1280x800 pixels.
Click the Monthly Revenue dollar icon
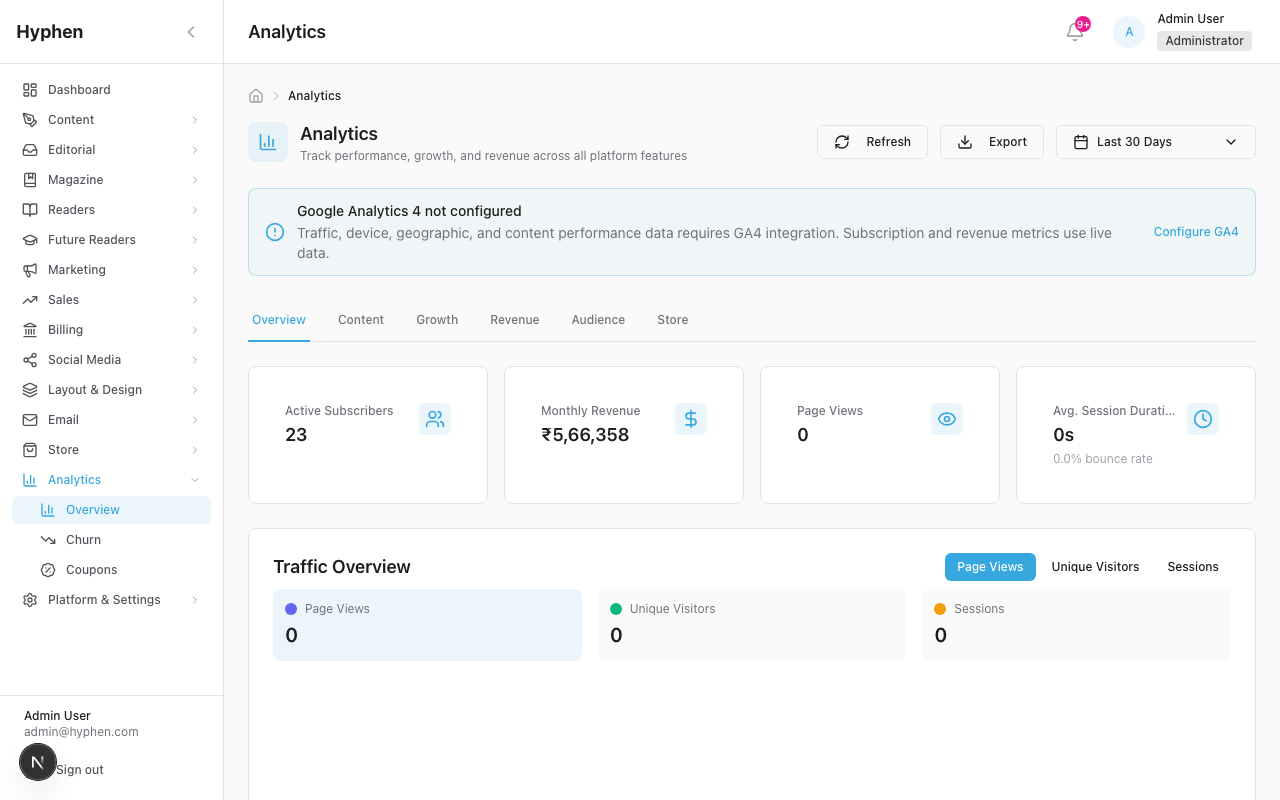point(691,419)
